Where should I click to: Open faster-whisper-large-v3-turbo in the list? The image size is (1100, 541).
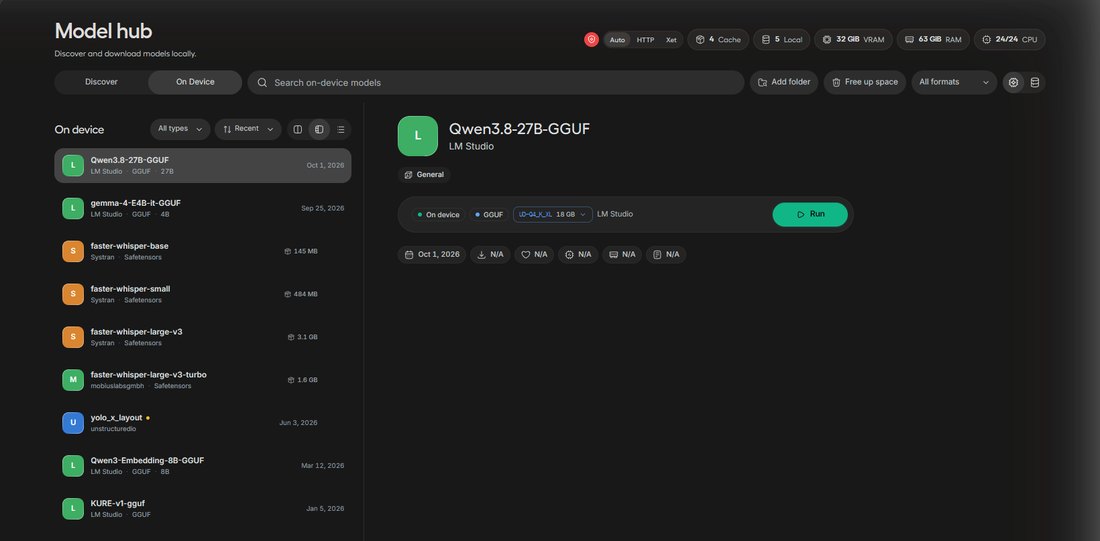203,380
